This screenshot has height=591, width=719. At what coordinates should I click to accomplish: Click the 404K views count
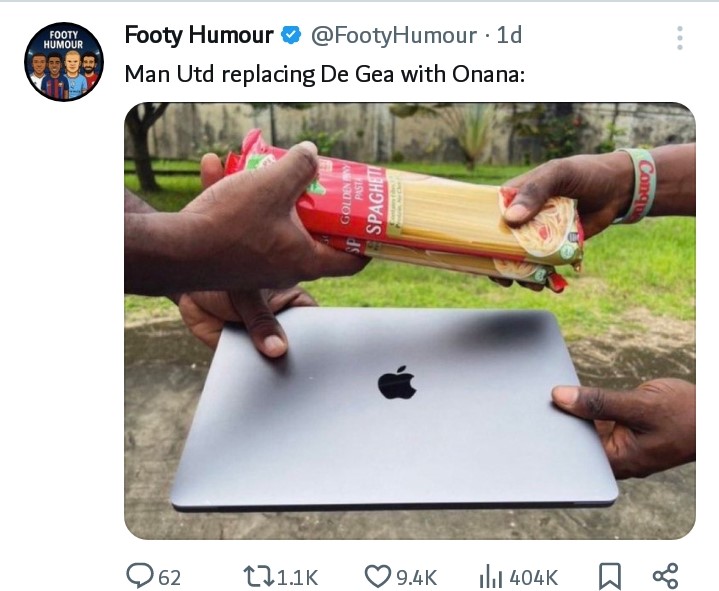pos(533,578)
